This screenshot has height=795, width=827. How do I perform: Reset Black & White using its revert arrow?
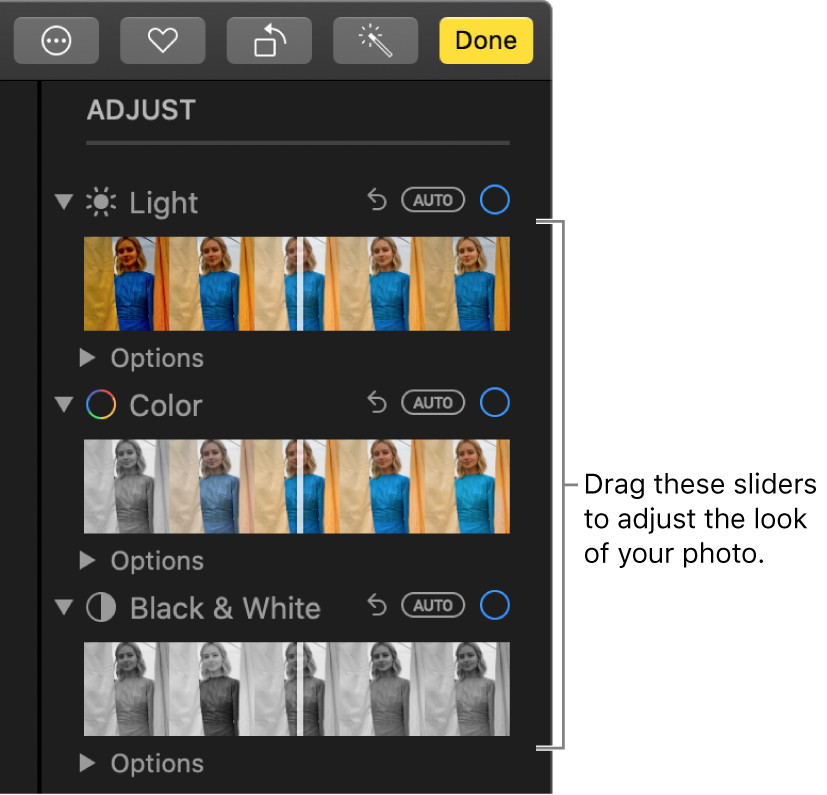(376, 605)
